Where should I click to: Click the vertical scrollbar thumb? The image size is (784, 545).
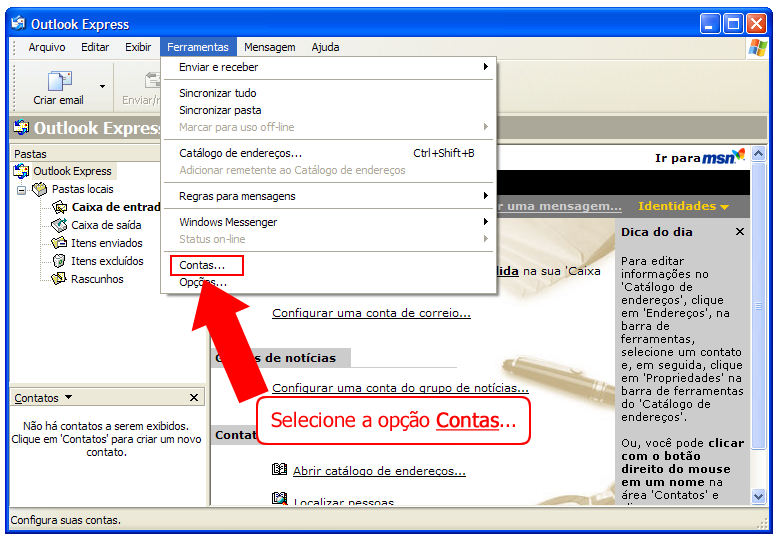coord(758,306)
